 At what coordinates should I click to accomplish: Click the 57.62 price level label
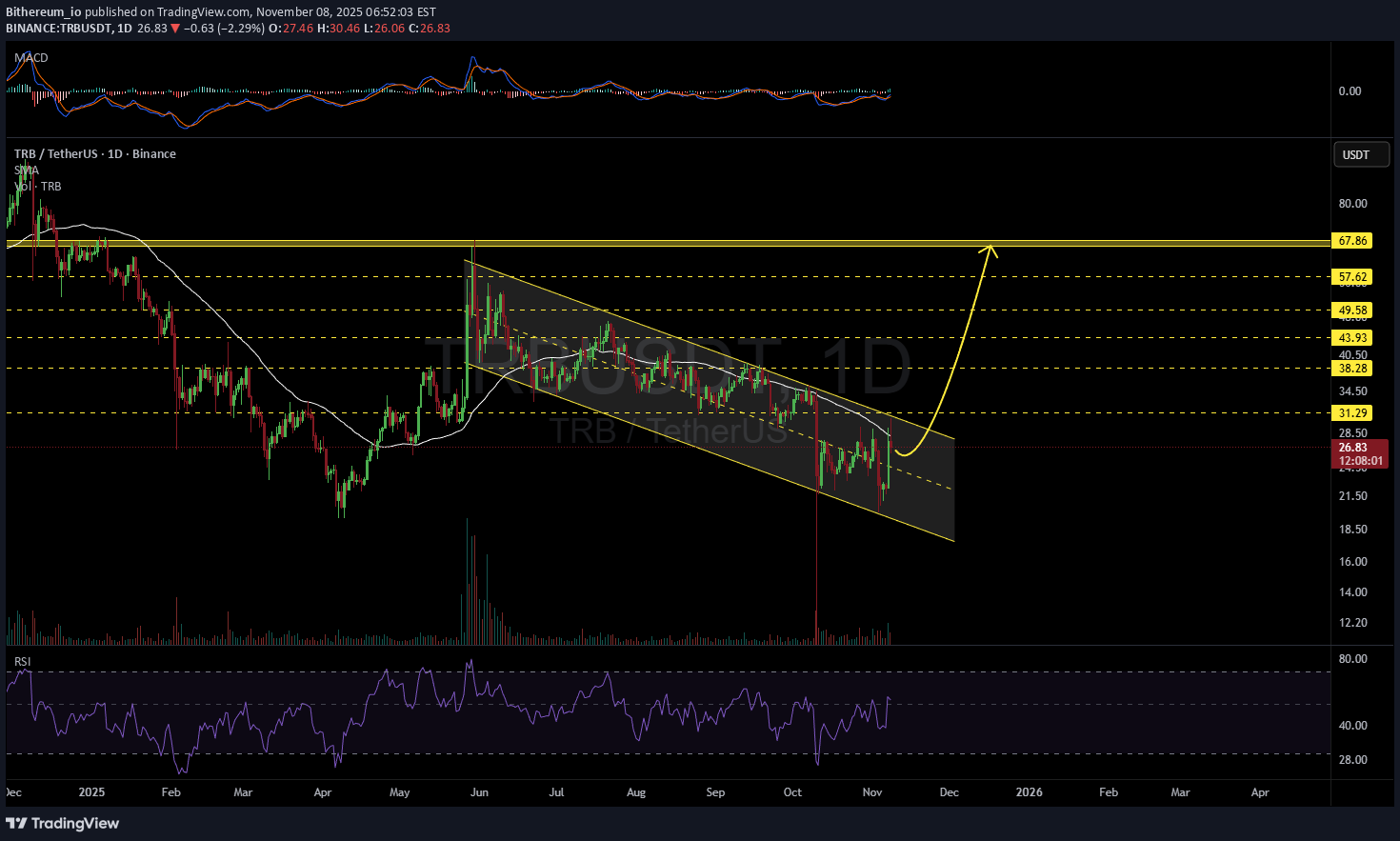click(x=1352, y=277)
